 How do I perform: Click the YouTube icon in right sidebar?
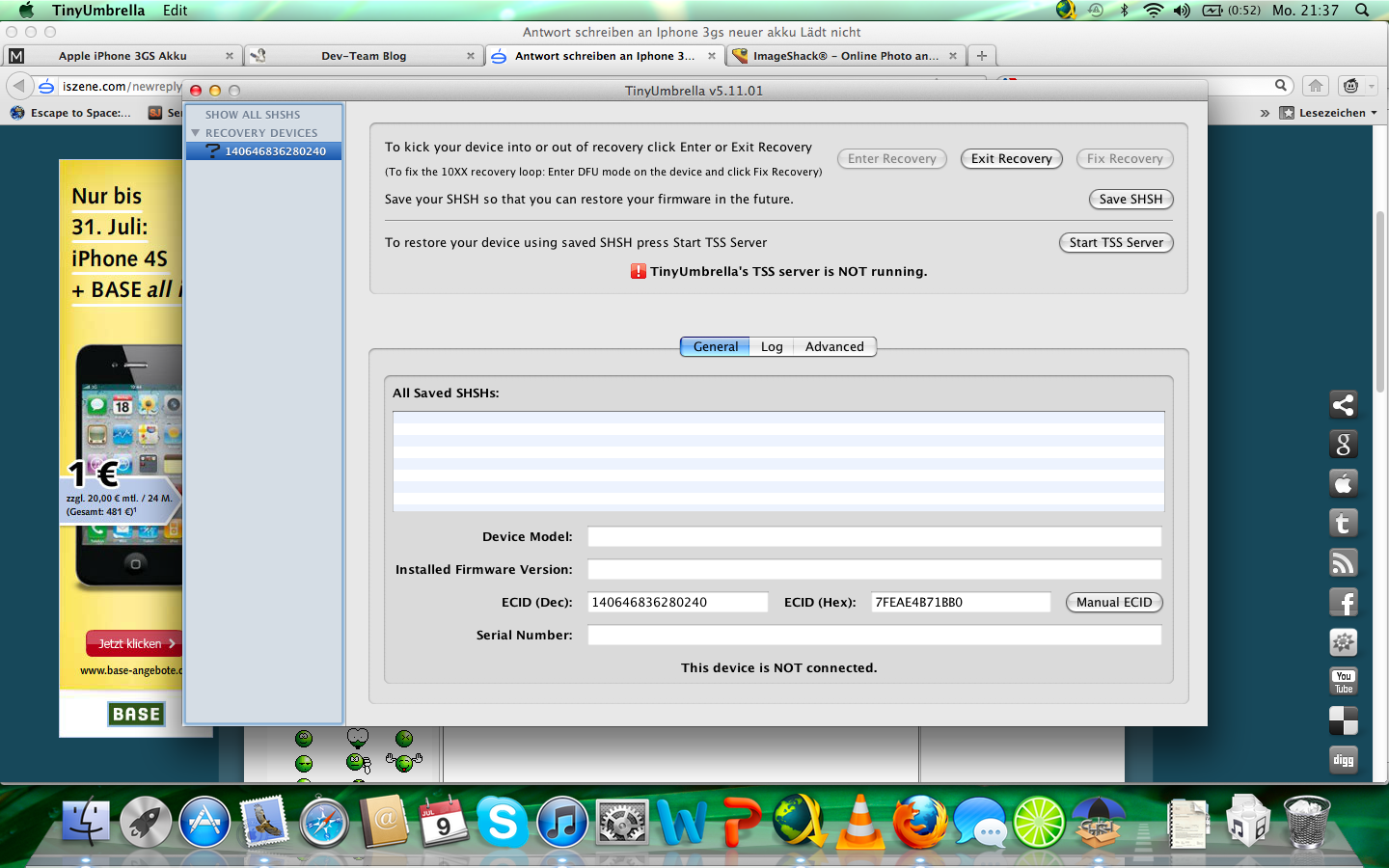[1344, 681]
